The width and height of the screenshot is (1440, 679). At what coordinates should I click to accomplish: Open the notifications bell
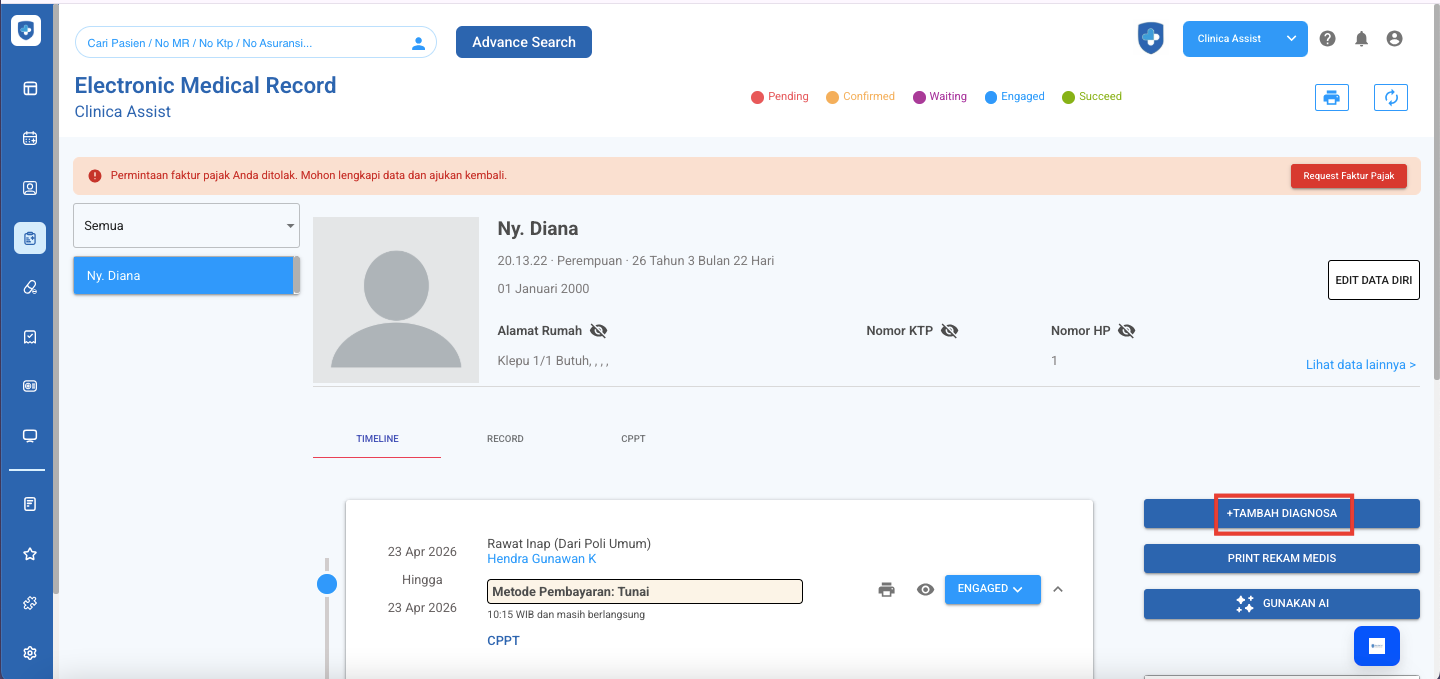pos(1361,39)
